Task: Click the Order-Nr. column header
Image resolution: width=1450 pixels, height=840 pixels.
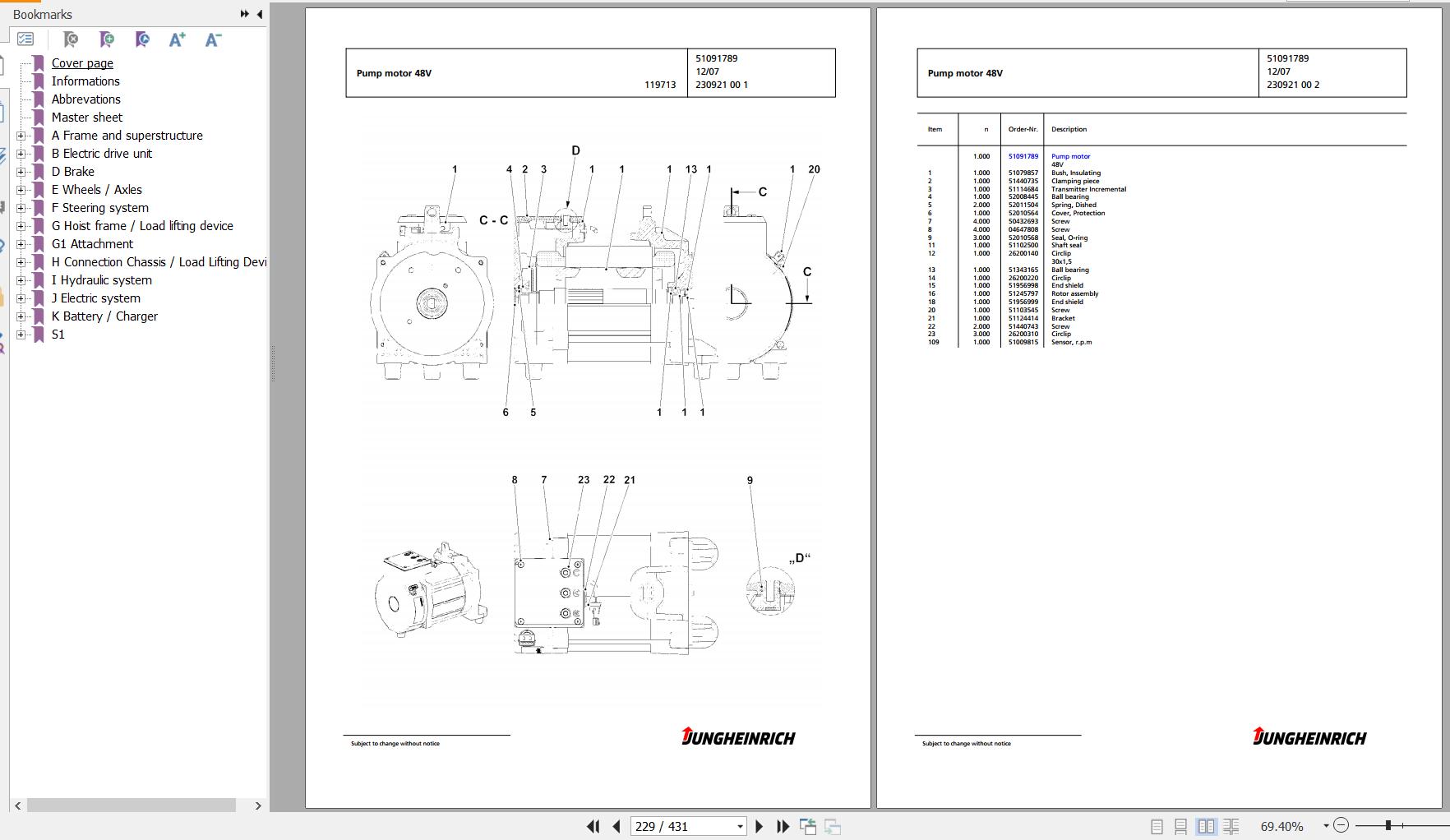Action: 1023,129
